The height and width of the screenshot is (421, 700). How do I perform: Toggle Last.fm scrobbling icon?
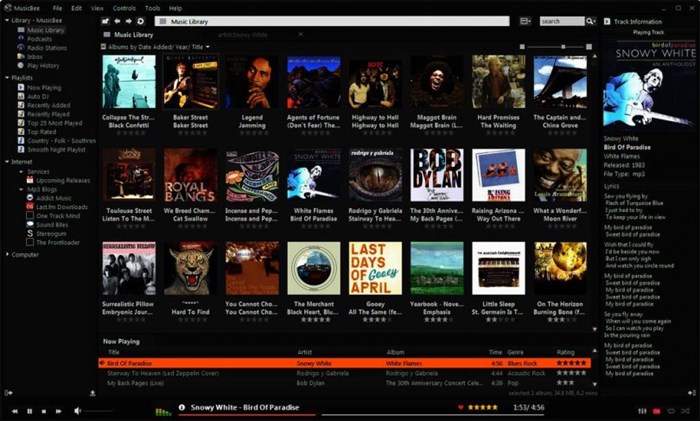click(657, 411)
